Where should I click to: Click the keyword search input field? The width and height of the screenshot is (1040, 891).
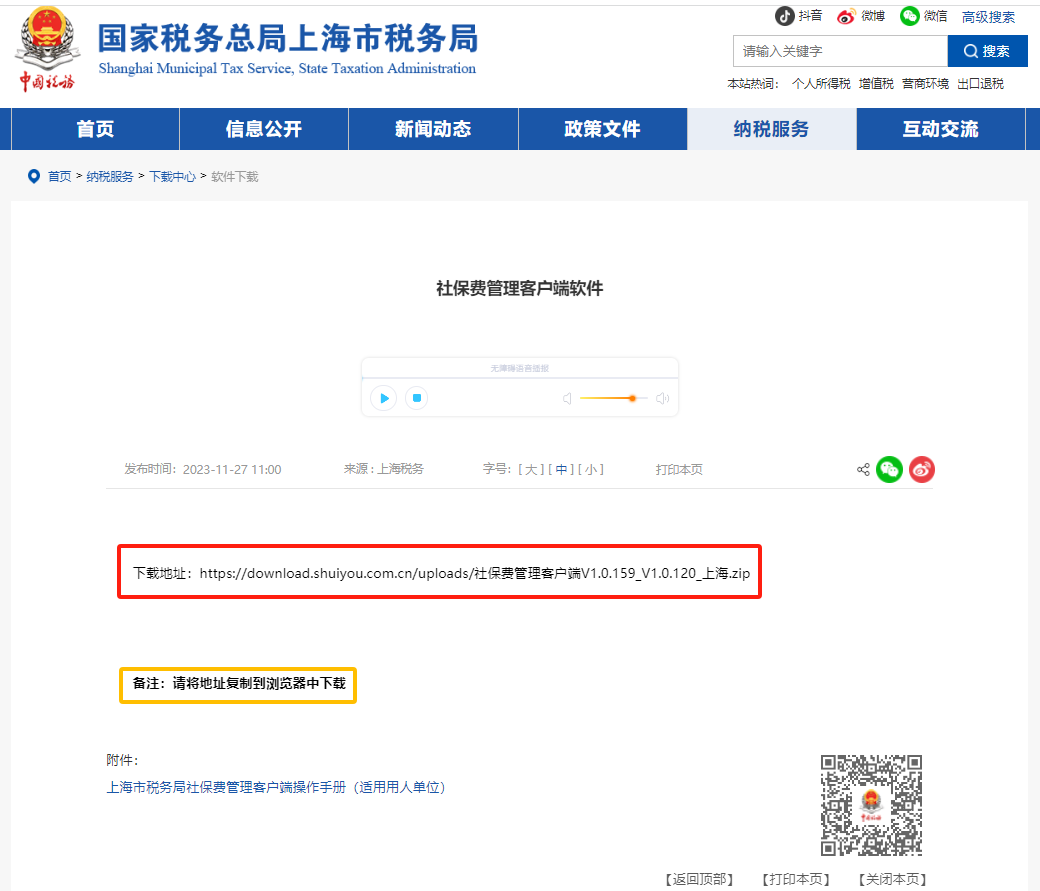coord(839,51)
